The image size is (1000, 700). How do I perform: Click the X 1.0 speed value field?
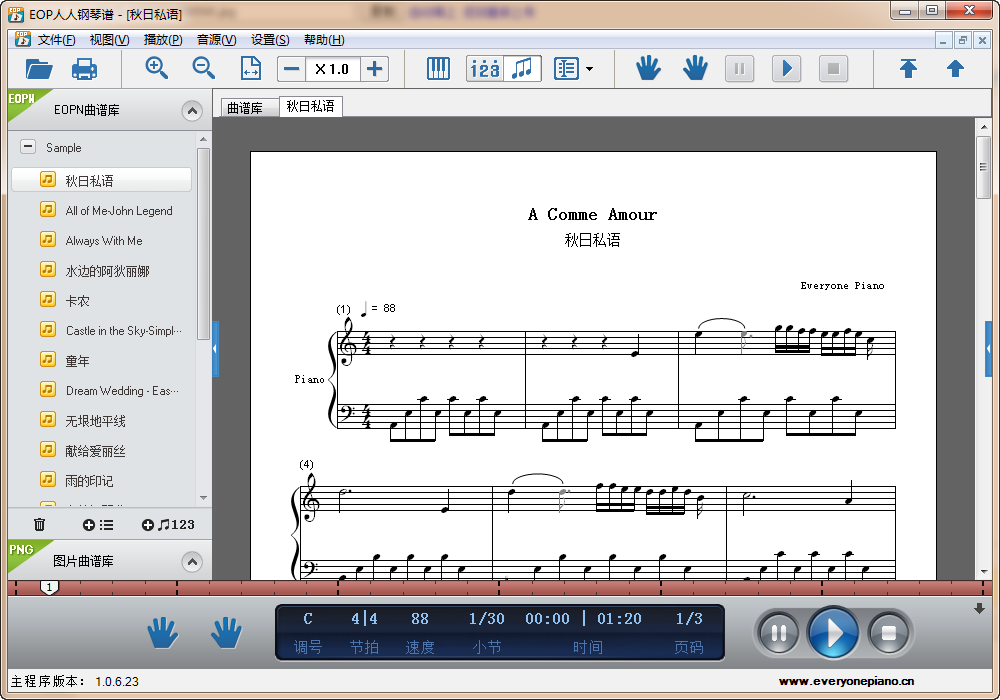tap(333, 69)
